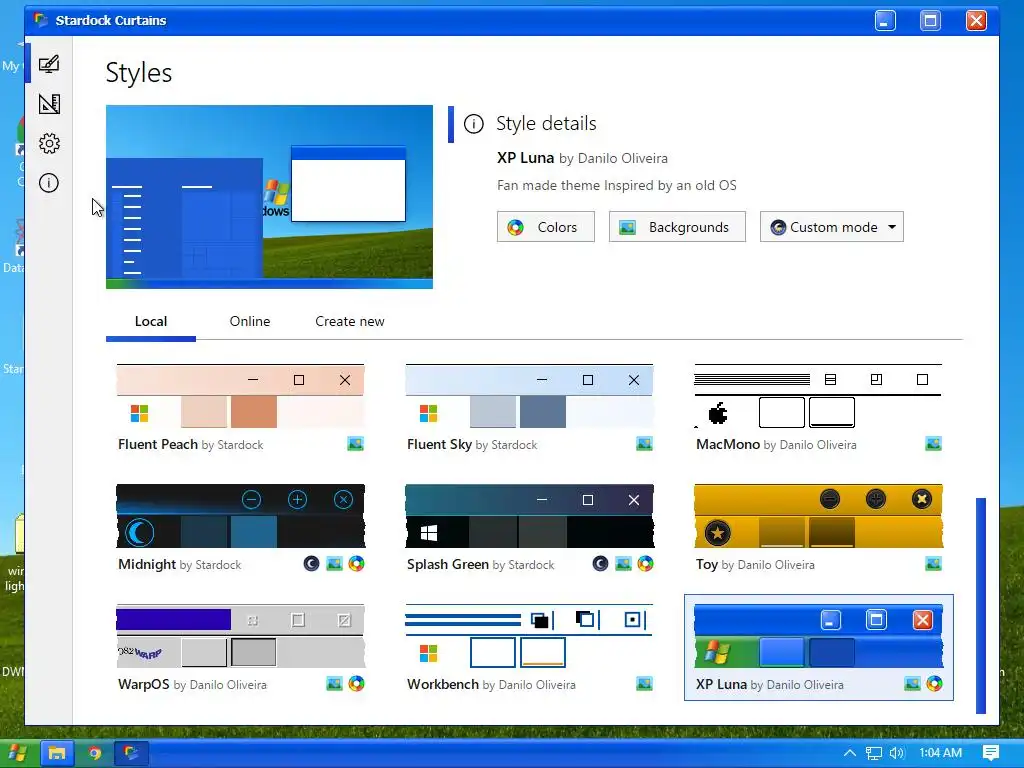The height and width of the screenshot is (768, 1024).
Task: Open File Explorer from the taskbar
Action: coord(57,753)
